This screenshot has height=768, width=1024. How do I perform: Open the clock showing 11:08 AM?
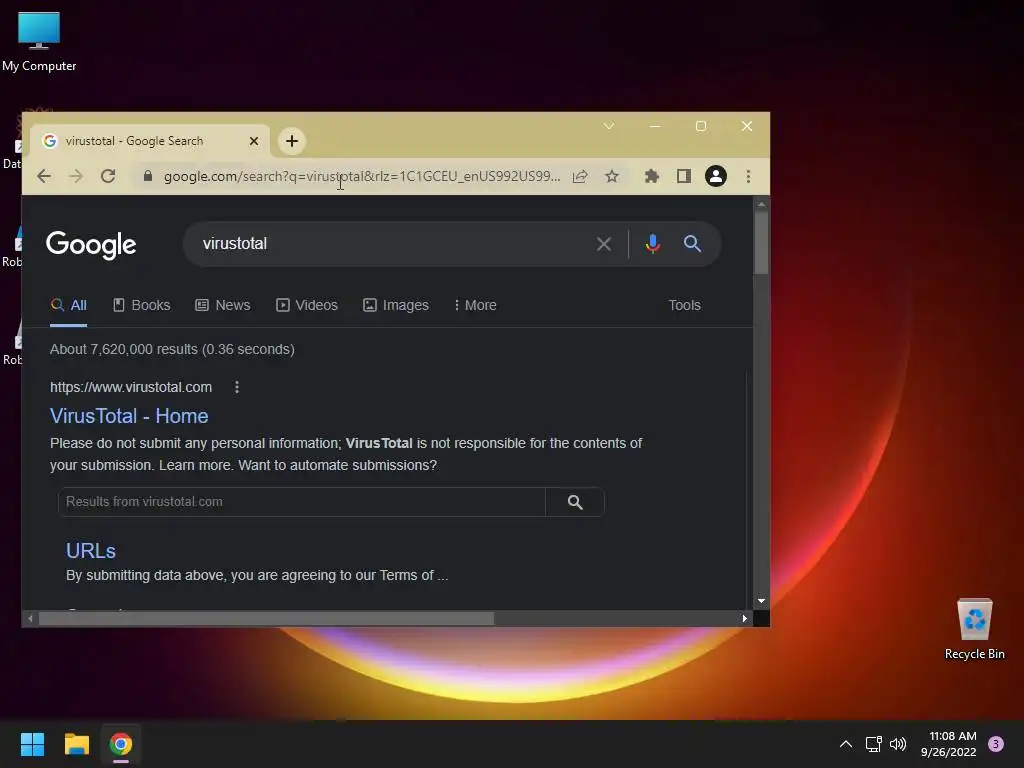tap(949, 744)
